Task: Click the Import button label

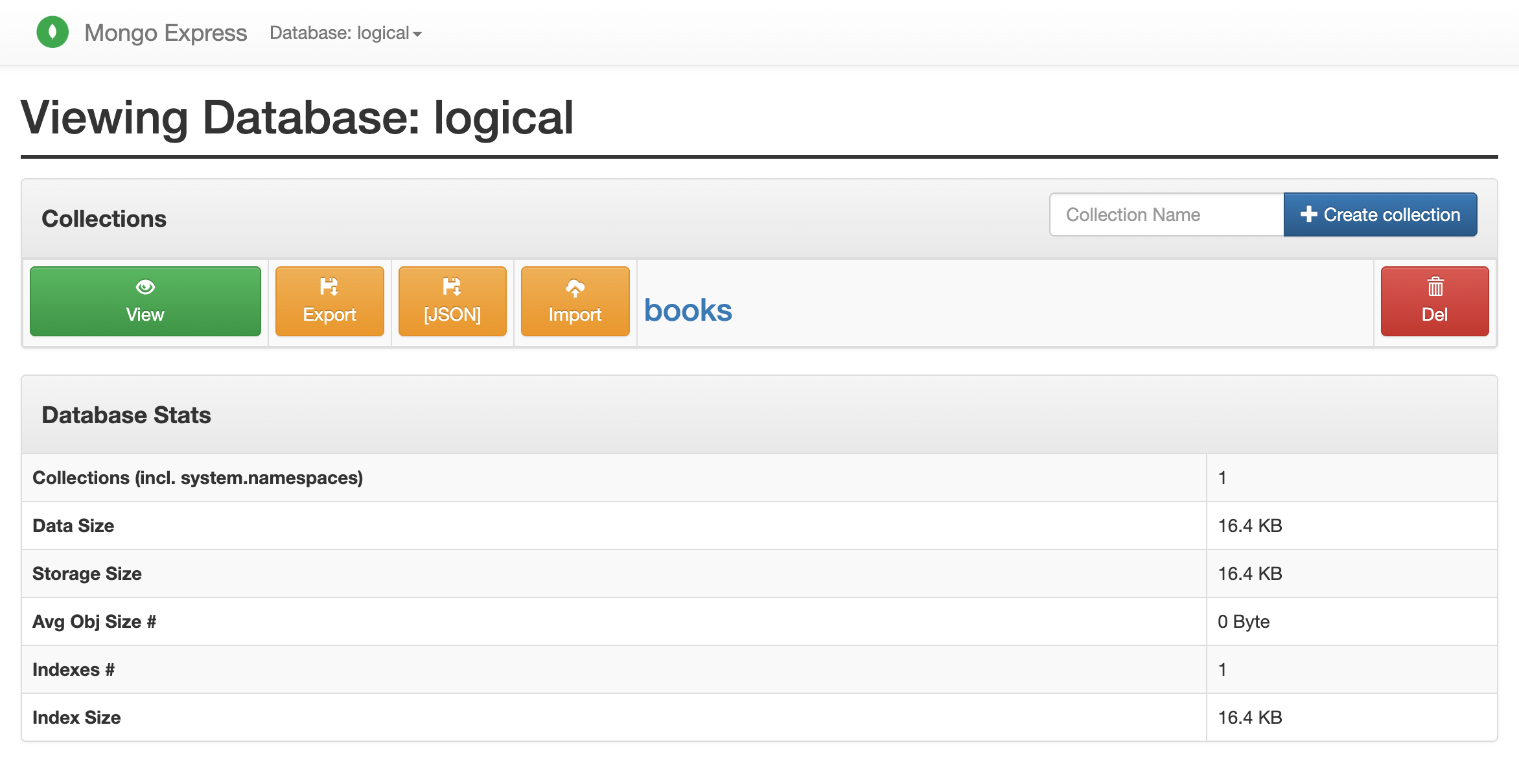Action: tap(575, 315)
